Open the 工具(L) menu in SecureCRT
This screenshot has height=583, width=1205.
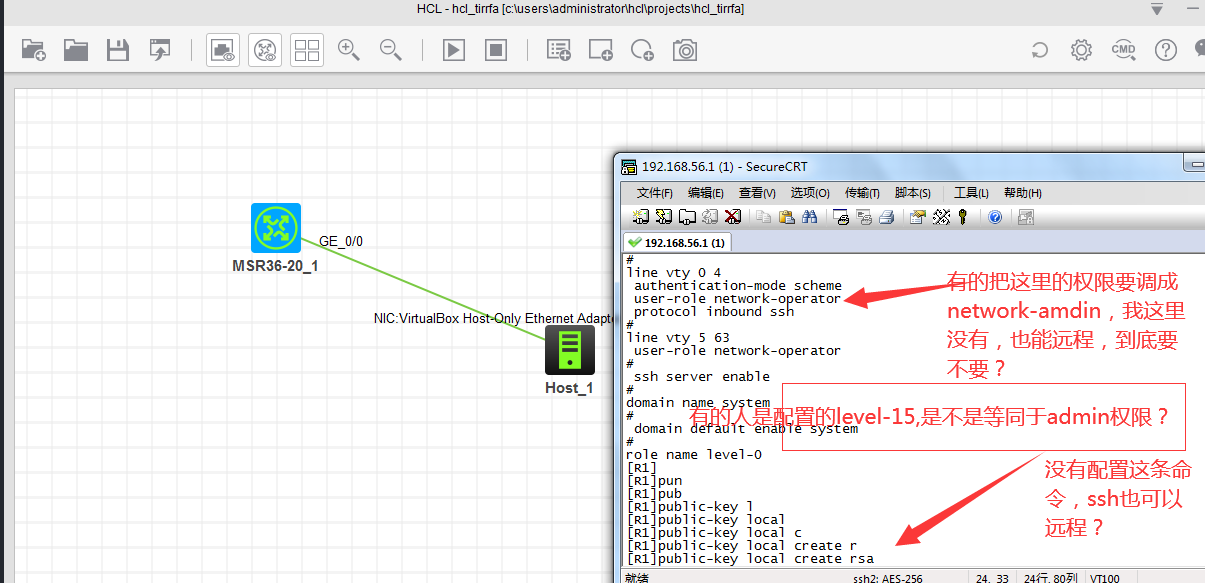970,193
